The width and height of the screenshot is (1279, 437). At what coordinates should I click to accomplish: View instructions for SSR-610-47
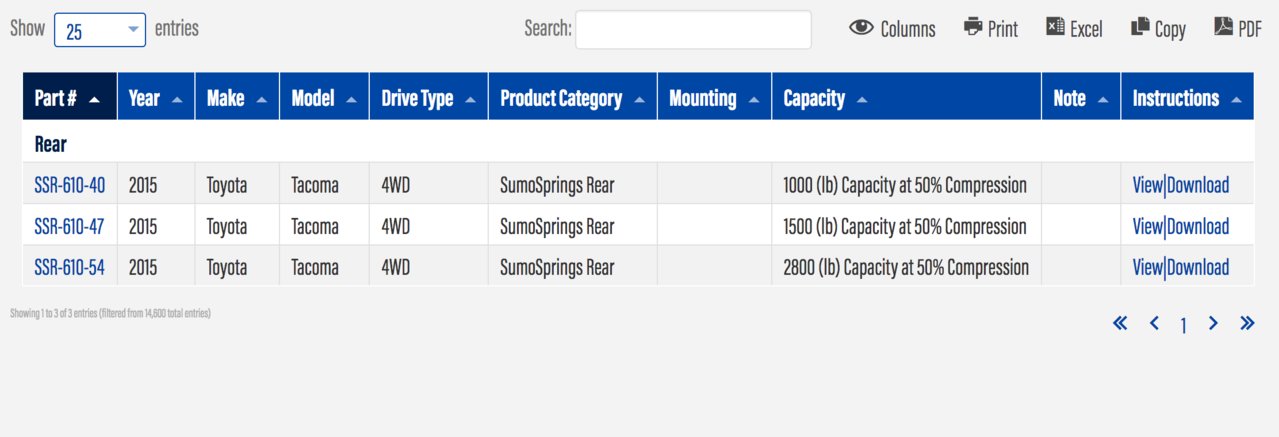(1147, 226)
